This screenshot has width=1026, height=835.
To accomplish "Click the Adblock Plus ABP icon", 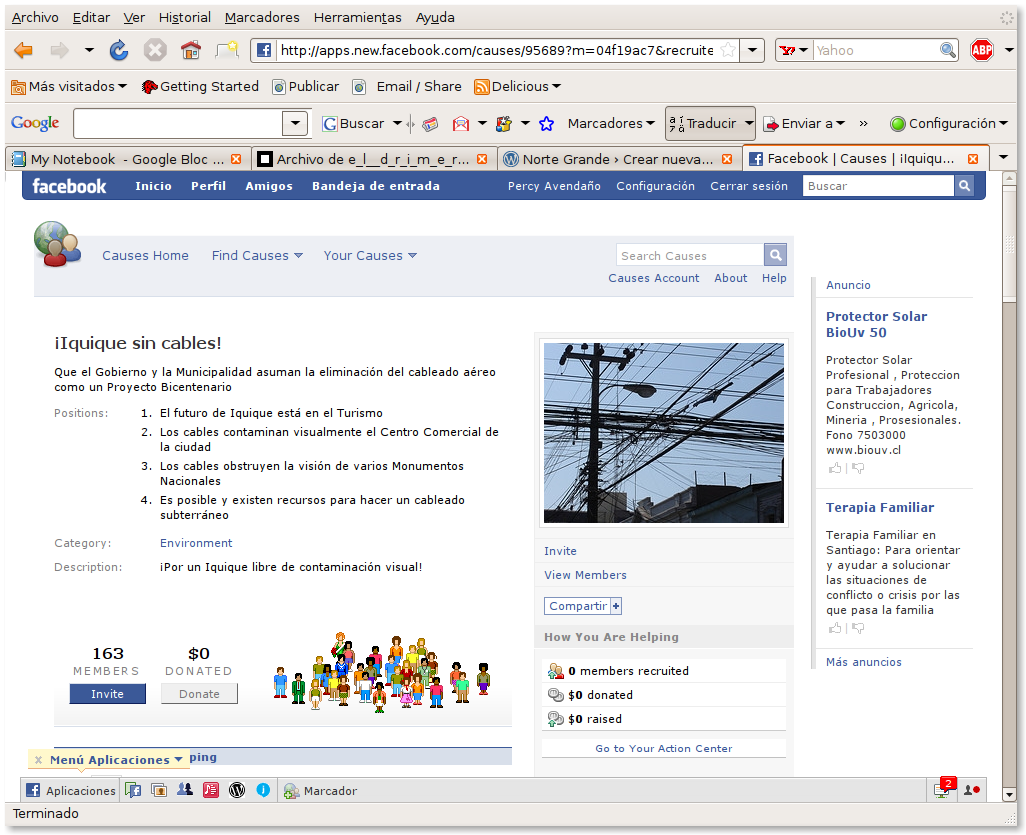I will tap(982, 50).
